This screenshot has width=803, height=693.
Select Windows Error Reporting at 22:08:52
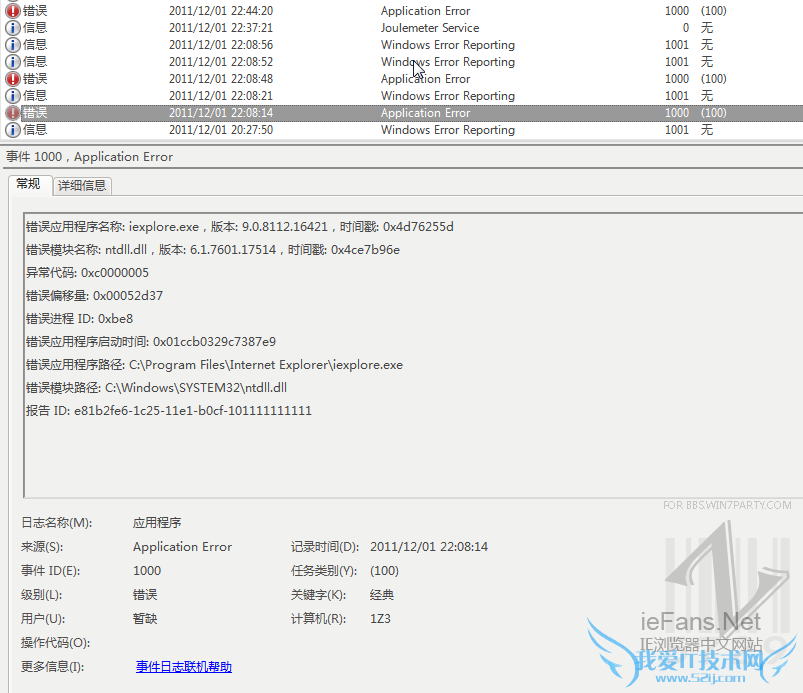coord(448,61)
